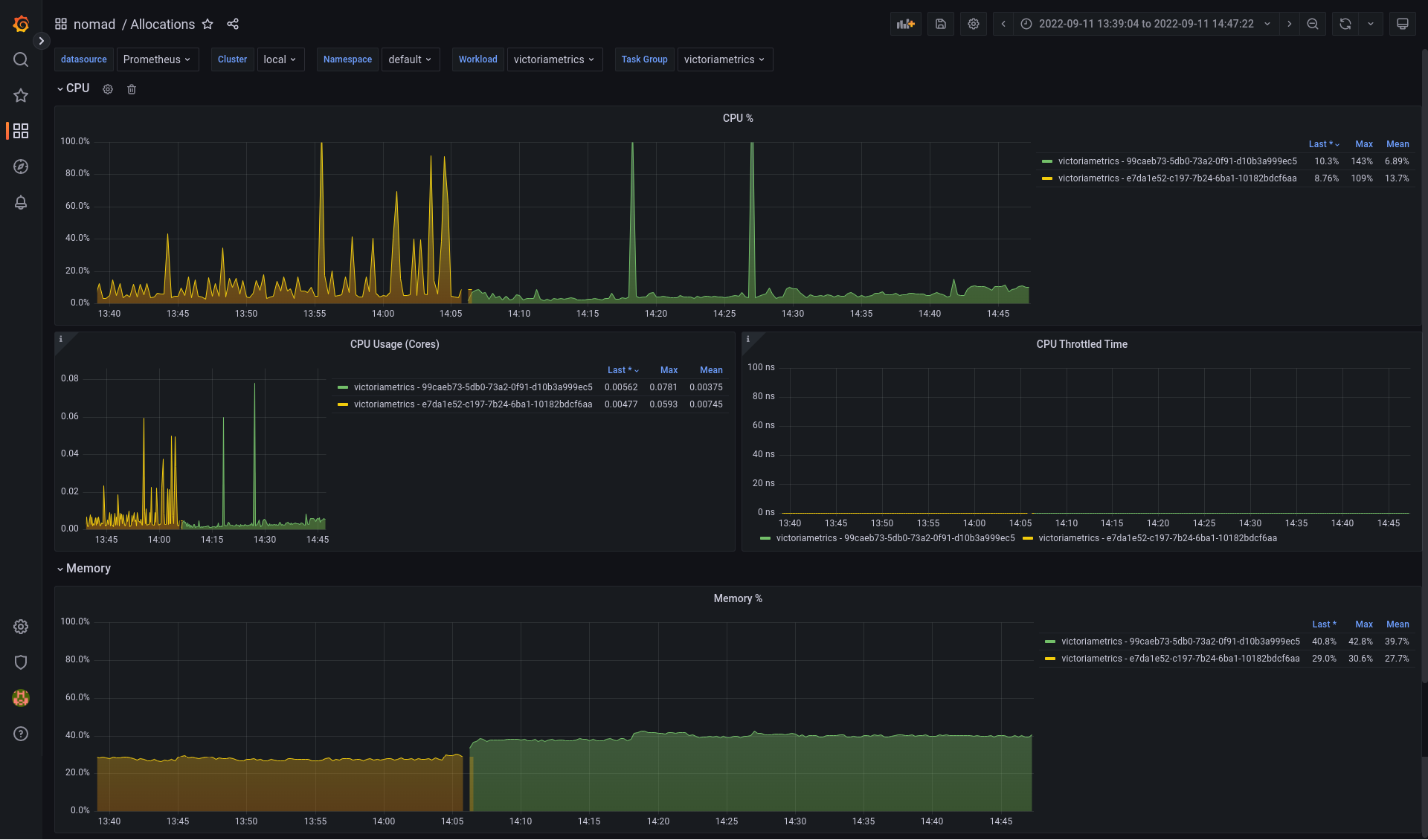Sort CPU % legend by Max column
This screenshot has height=840, width=1428.
tap(1363, 144)
